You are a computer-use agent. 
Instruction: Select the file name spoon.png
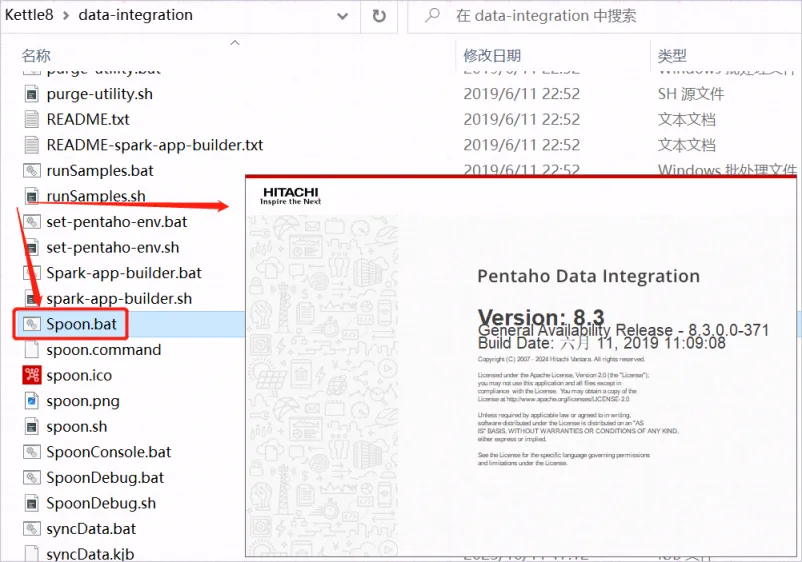(83, 401)
